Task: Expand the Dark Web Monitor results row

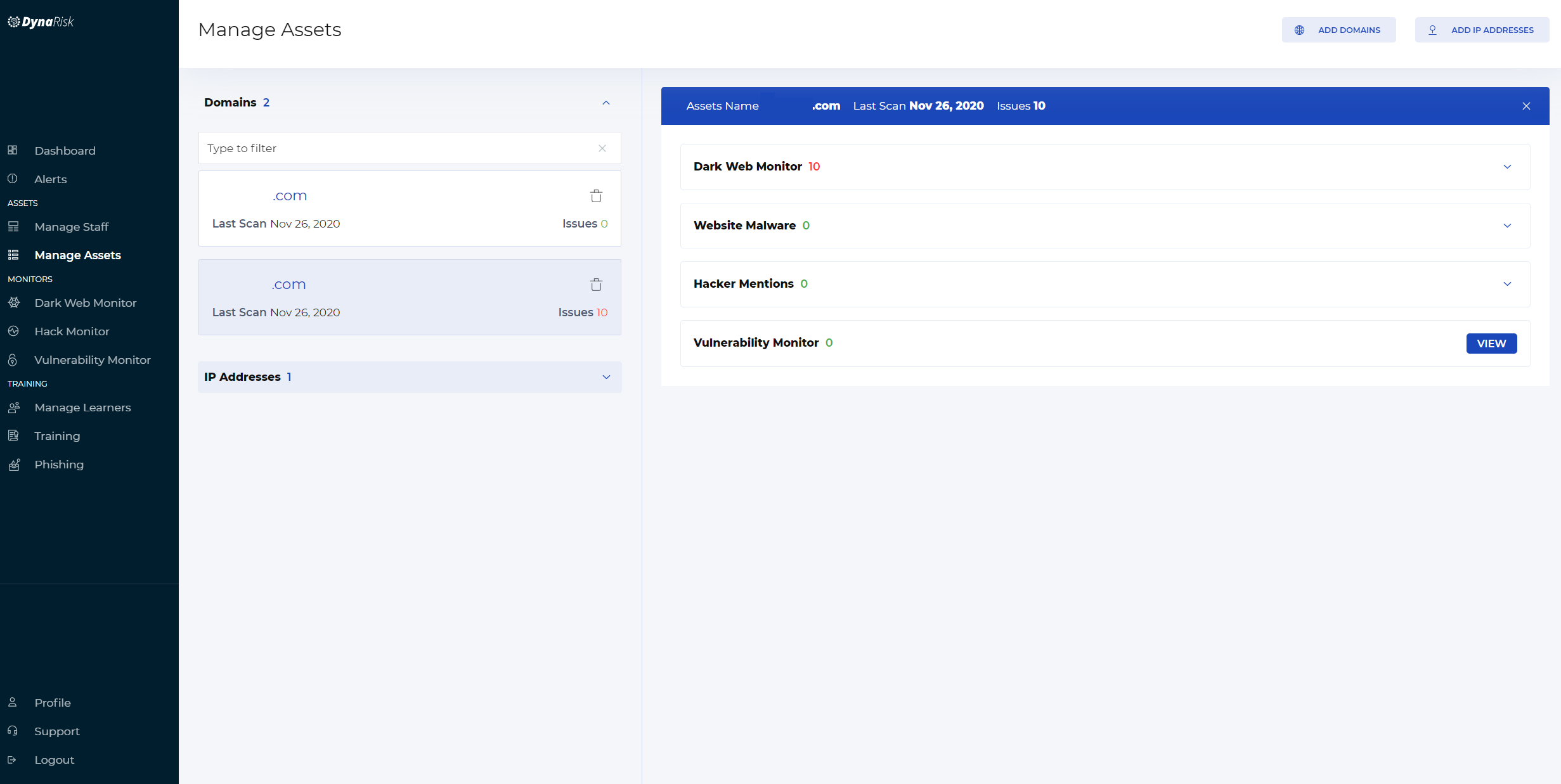Action: pos(1506,167)
